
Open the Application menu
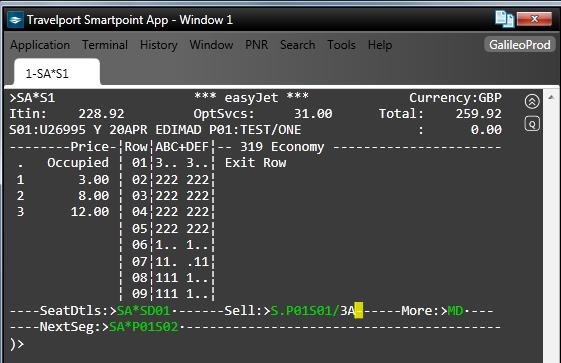tap(40, 45)
